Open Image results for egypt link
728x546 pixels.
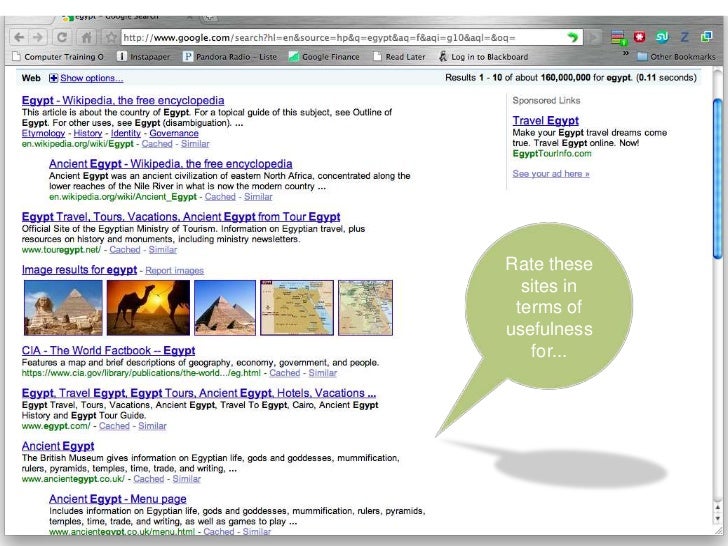79,270
